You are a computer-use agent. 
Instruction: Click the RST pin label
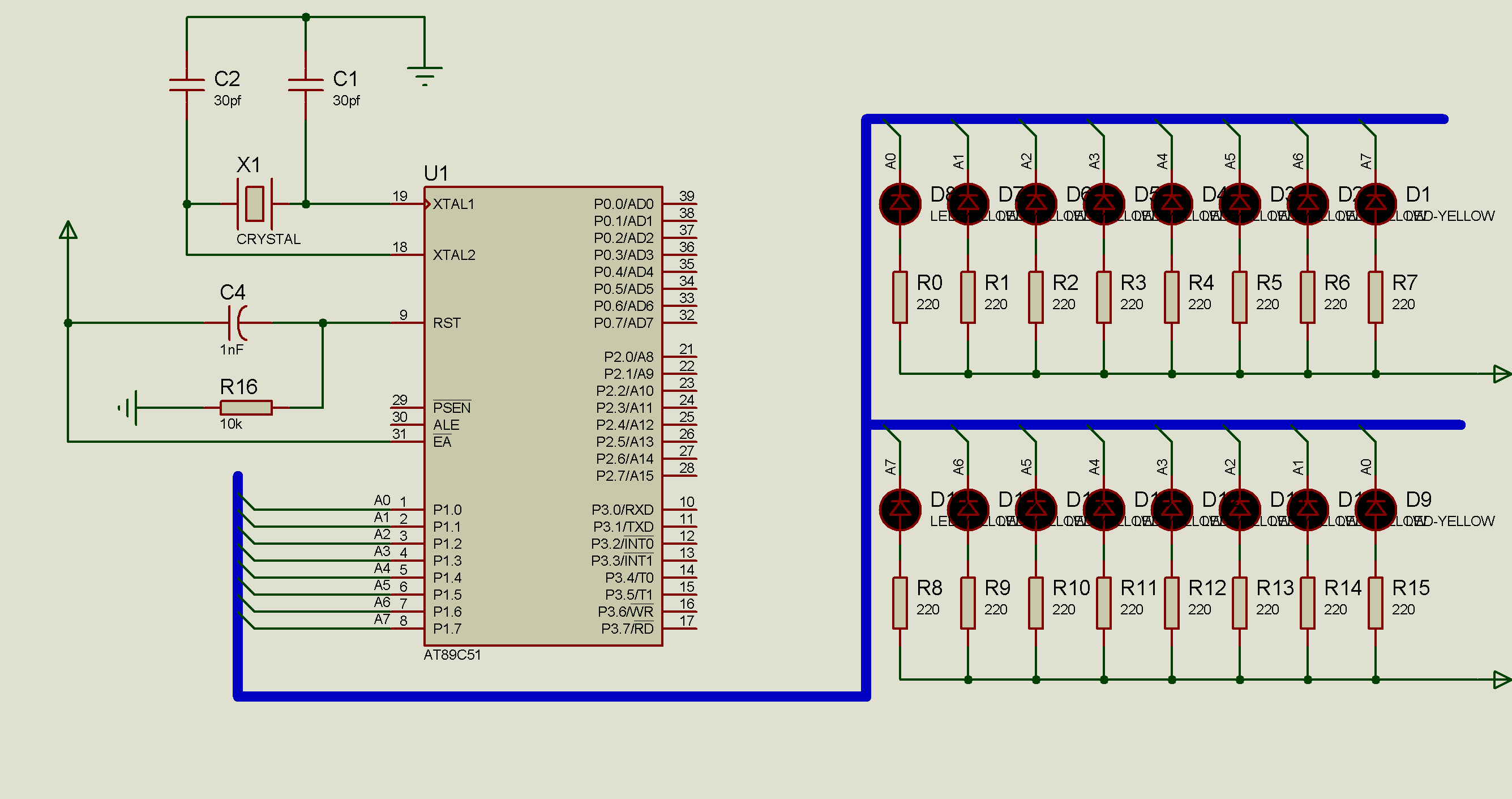pos(447,323)
